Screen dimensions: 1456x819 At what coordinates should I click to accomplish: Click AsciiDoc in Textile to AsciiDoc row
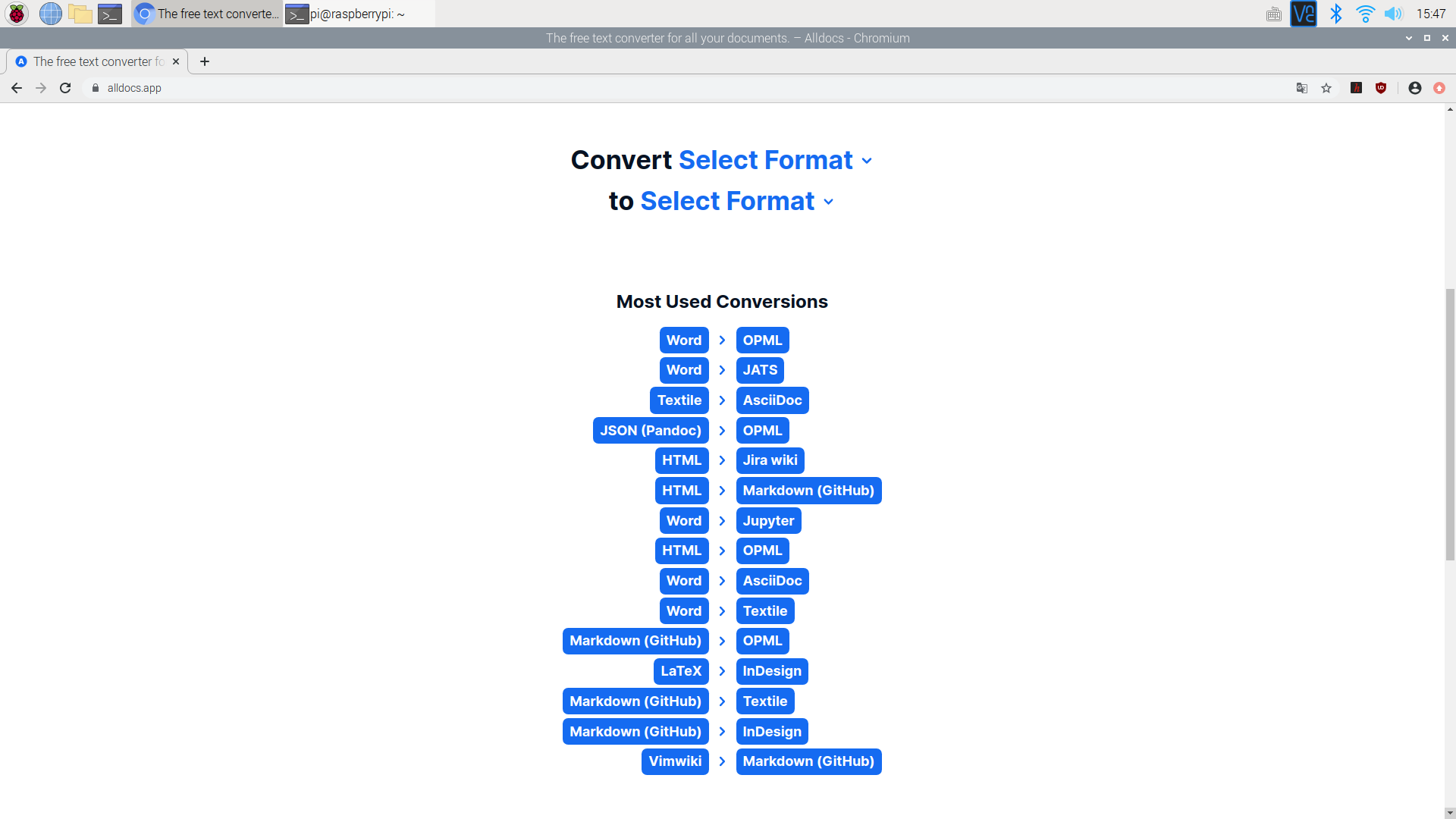[772, 400]
